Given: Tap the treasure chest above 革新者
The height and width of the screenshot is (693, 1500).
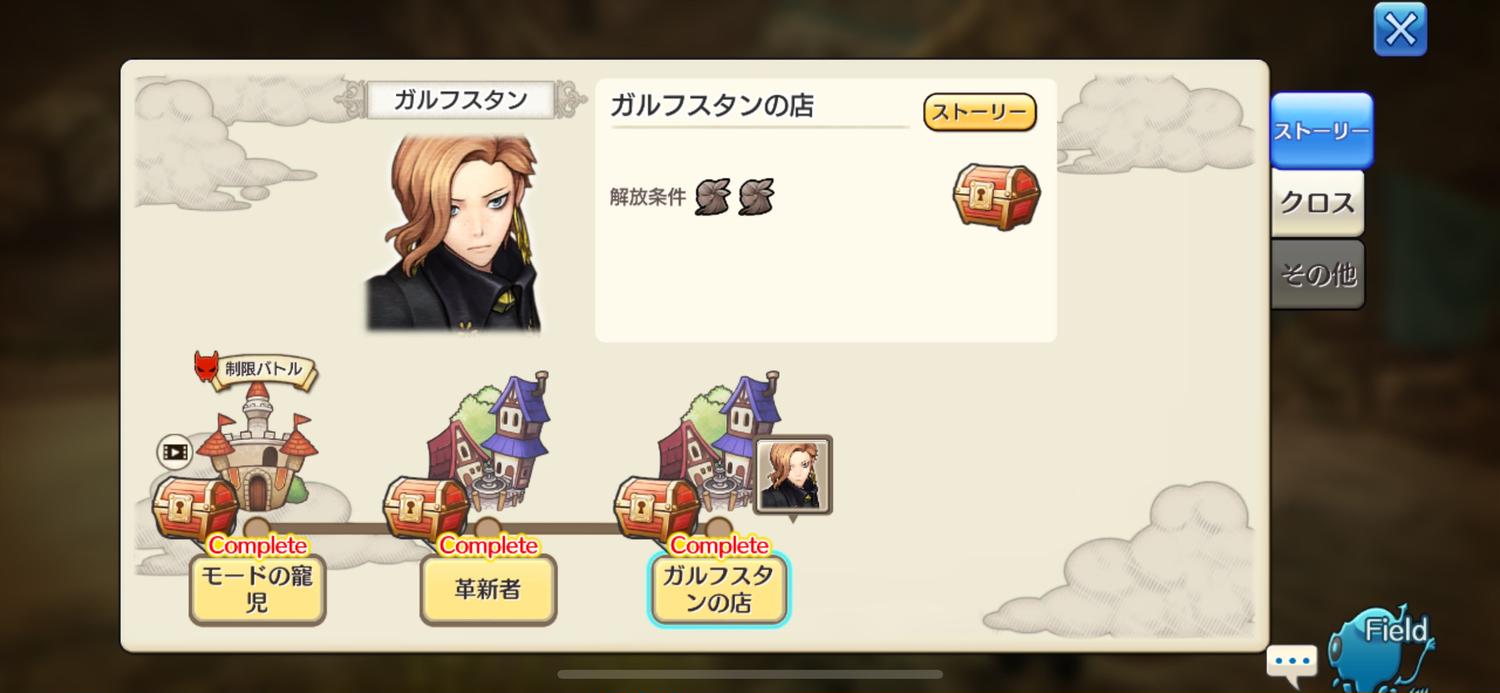Looking at the screenshot, I should pyautogui.click(x=426, y=508).
